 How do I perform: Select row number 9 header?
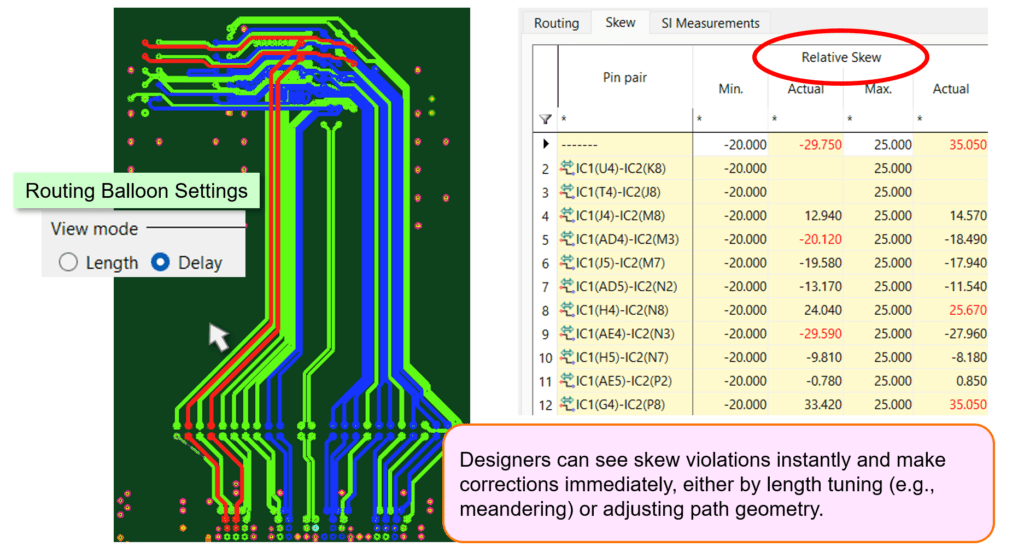(545, 334)
